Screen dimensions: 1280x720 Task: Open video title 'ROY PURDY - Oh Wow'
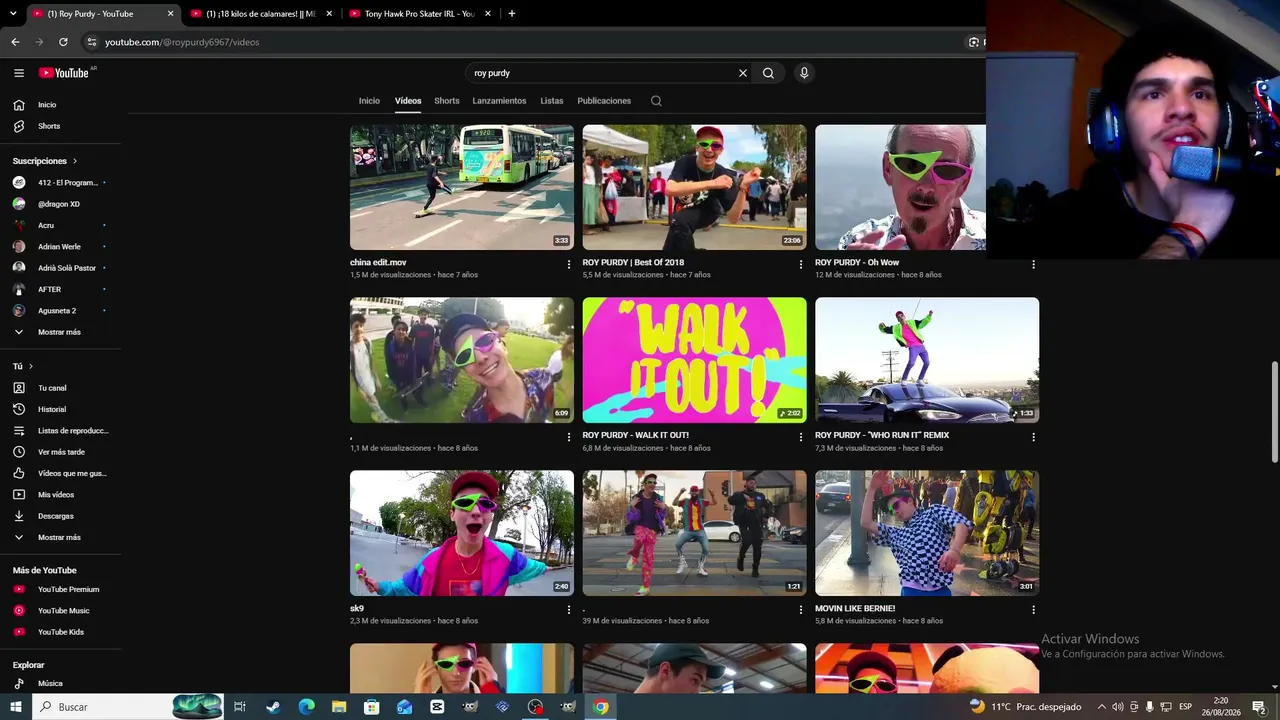tap(857, 263)
